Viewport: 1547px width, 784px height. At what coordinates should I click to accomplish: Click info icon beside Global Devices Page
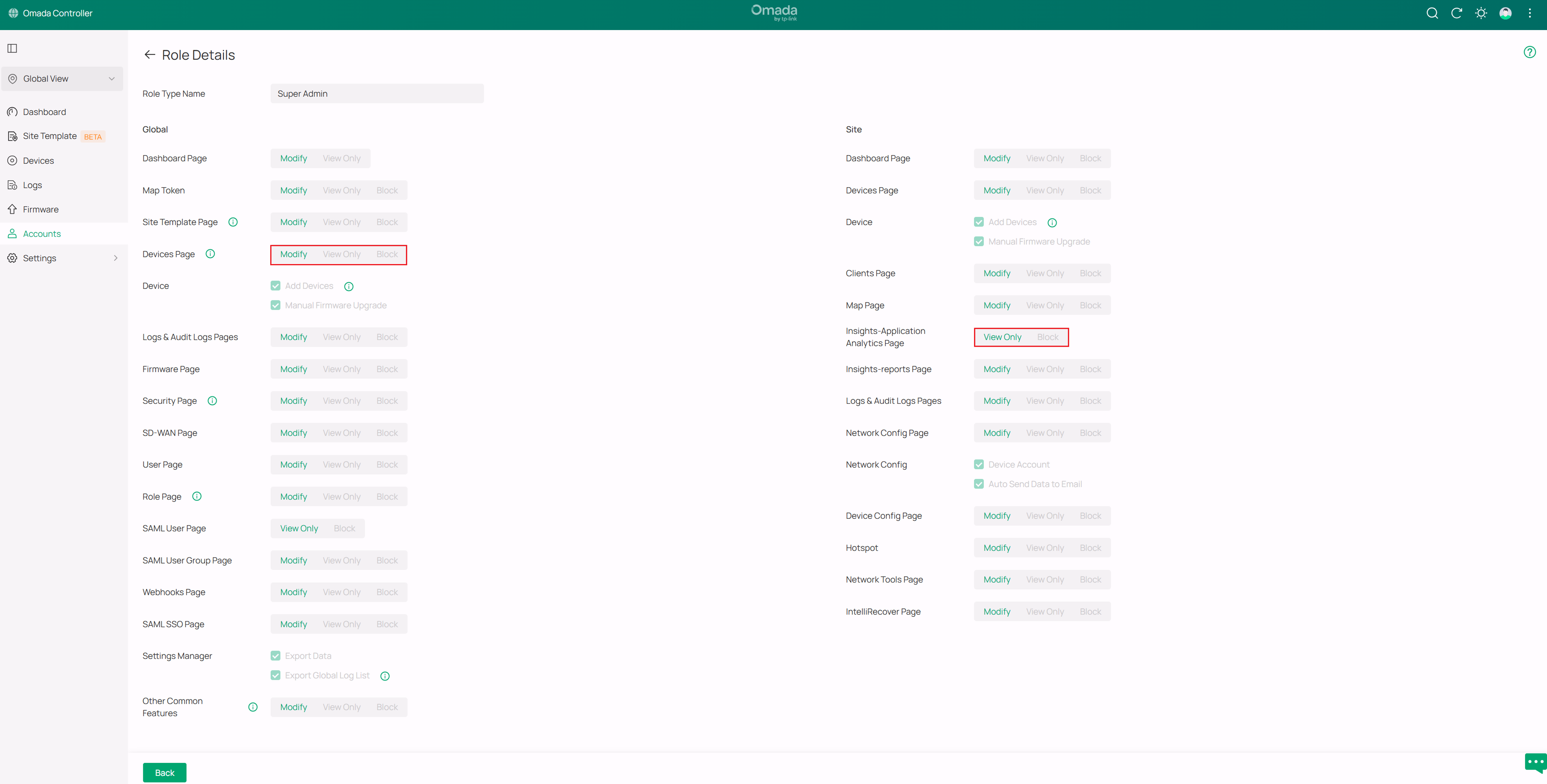(x=210, y=254)
